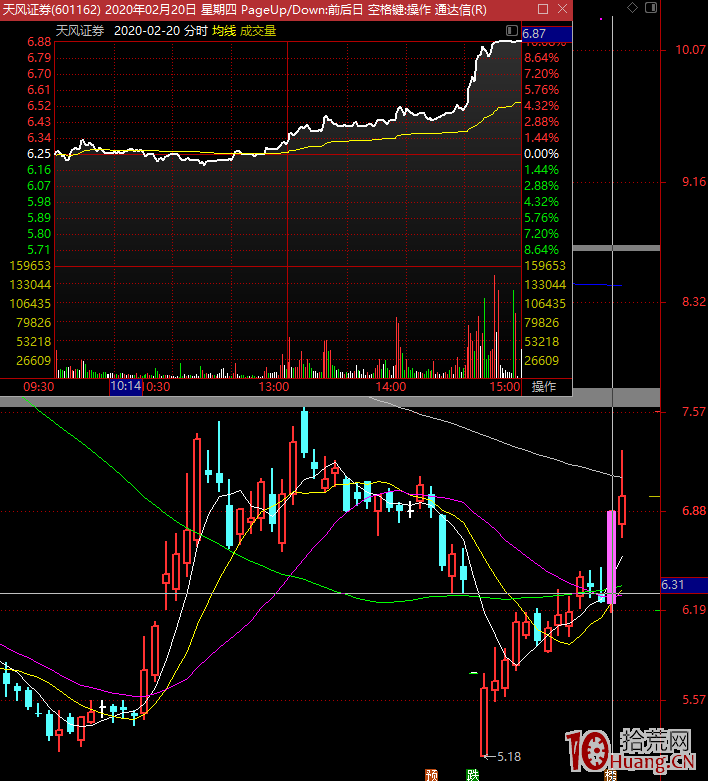Click the 14:00 time label
708x781 pixels.
click(391, 387)
